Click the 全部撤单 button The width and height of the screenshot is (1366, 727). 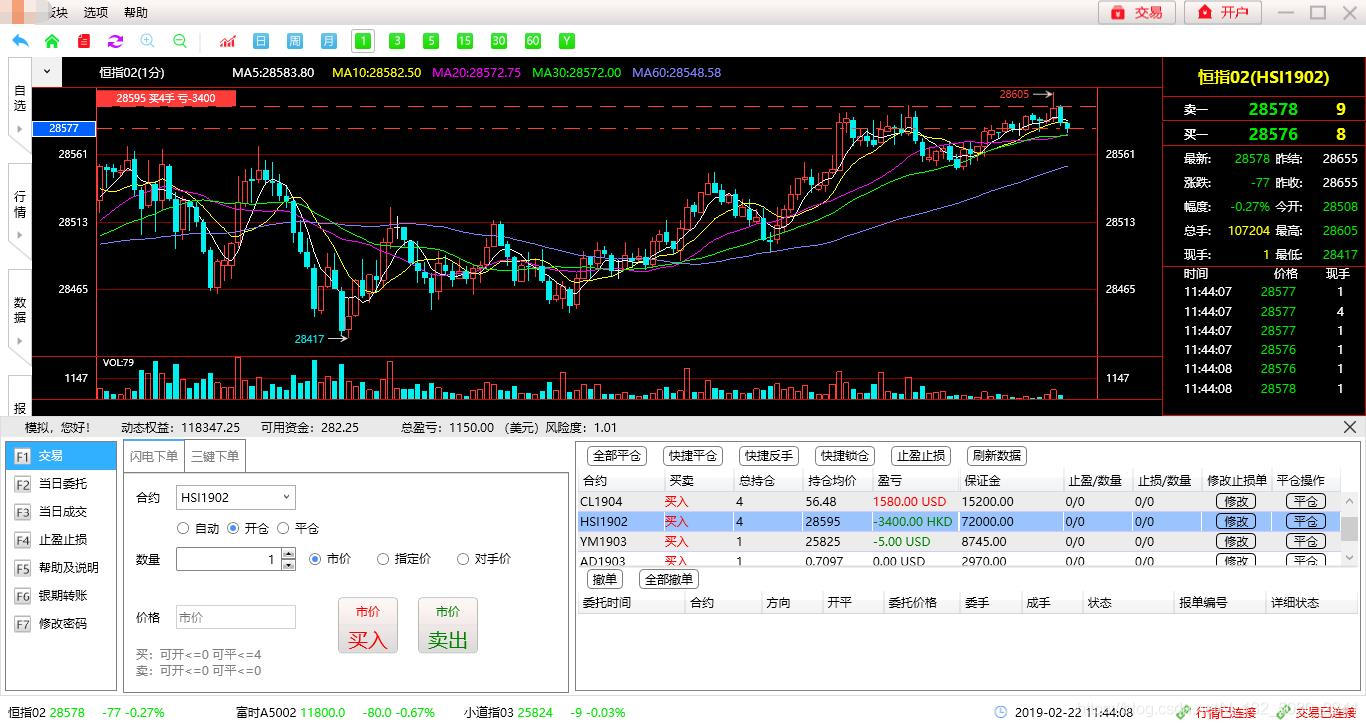669,579
